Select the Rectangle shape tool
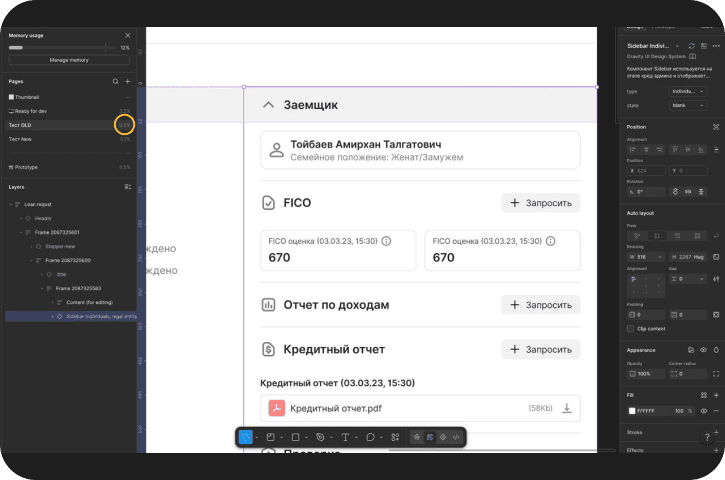The image size is (725, 480). click(295, 437)
